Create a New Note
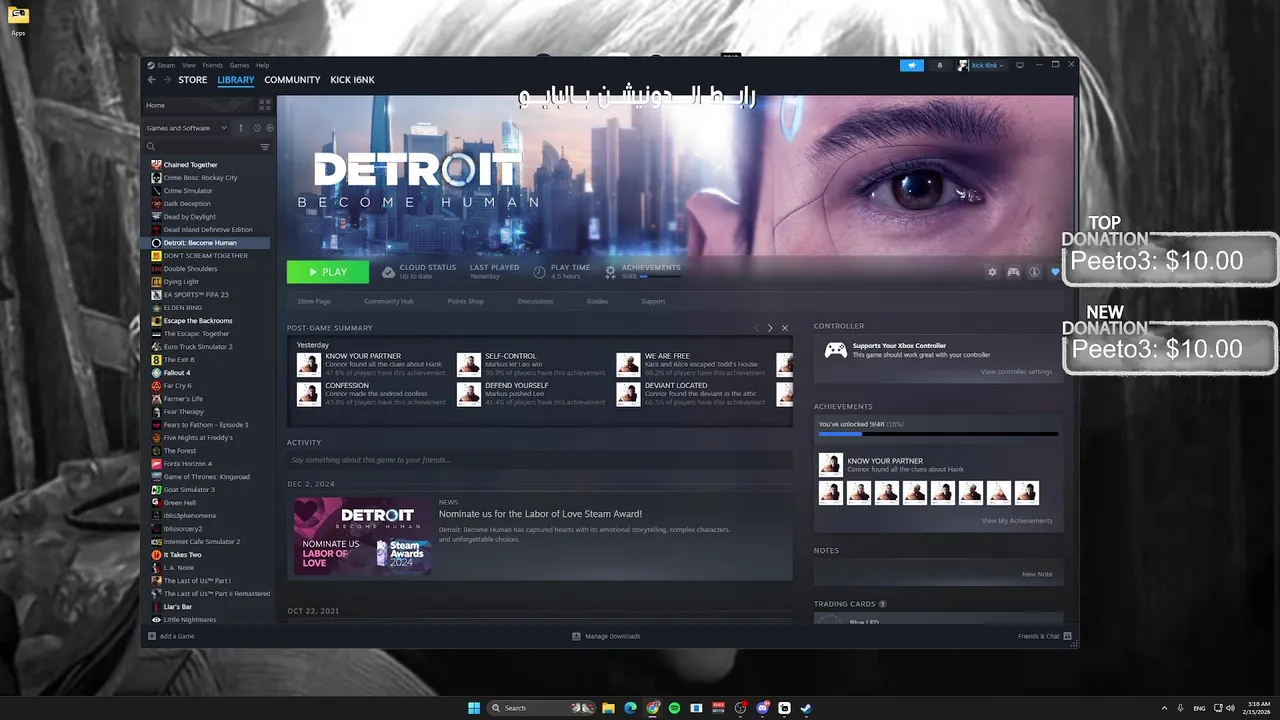 1037,574
